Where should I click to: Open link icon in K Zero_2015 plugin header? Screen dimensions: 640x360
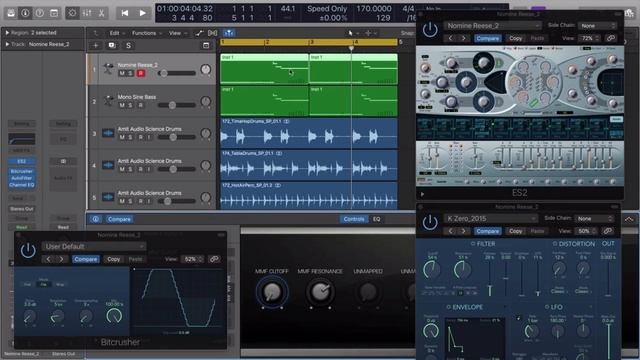(608, 231)
